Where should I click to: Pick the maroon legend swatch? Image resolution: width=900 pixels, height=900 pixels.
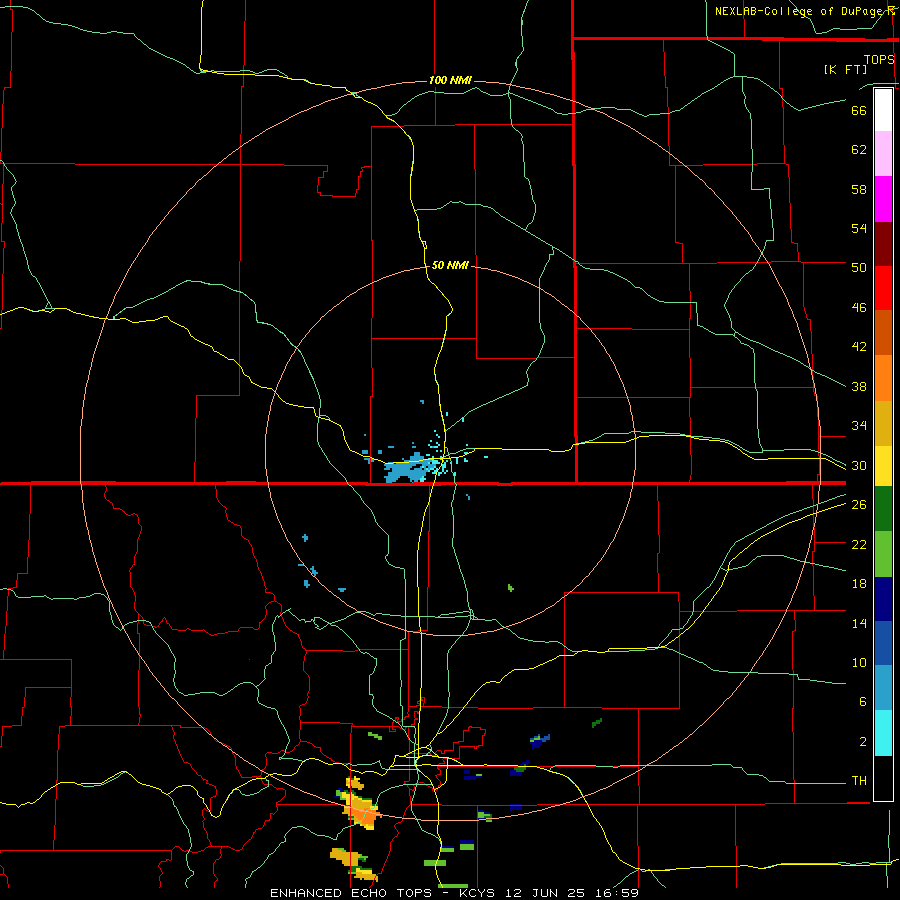click(x=883, y=244)
